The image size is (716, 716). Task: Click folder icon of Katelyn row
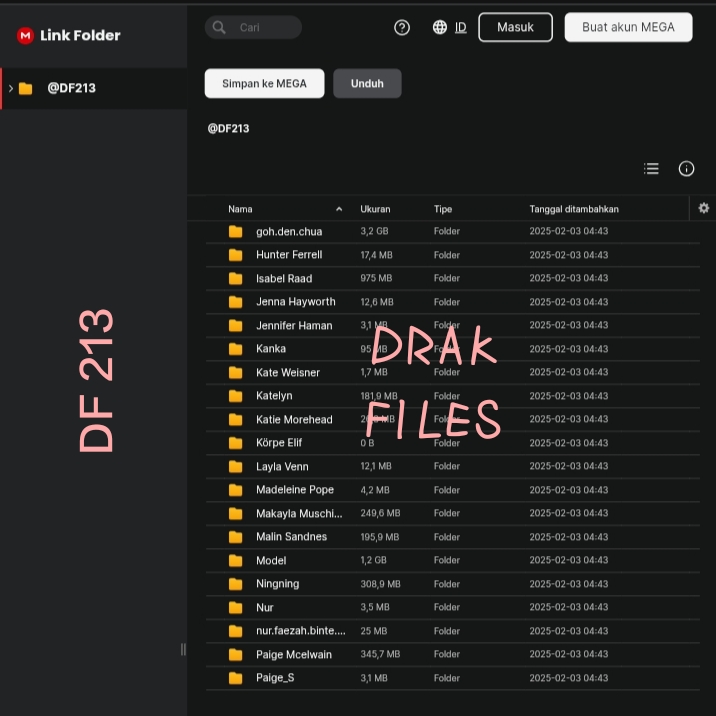(235, 396)
